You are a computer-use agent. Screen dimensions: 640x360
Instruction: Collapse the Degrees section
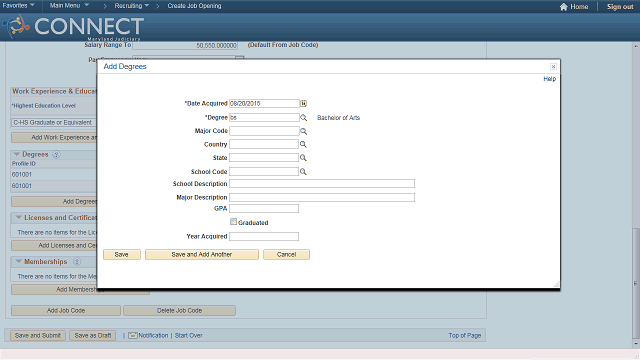point(17,154)
